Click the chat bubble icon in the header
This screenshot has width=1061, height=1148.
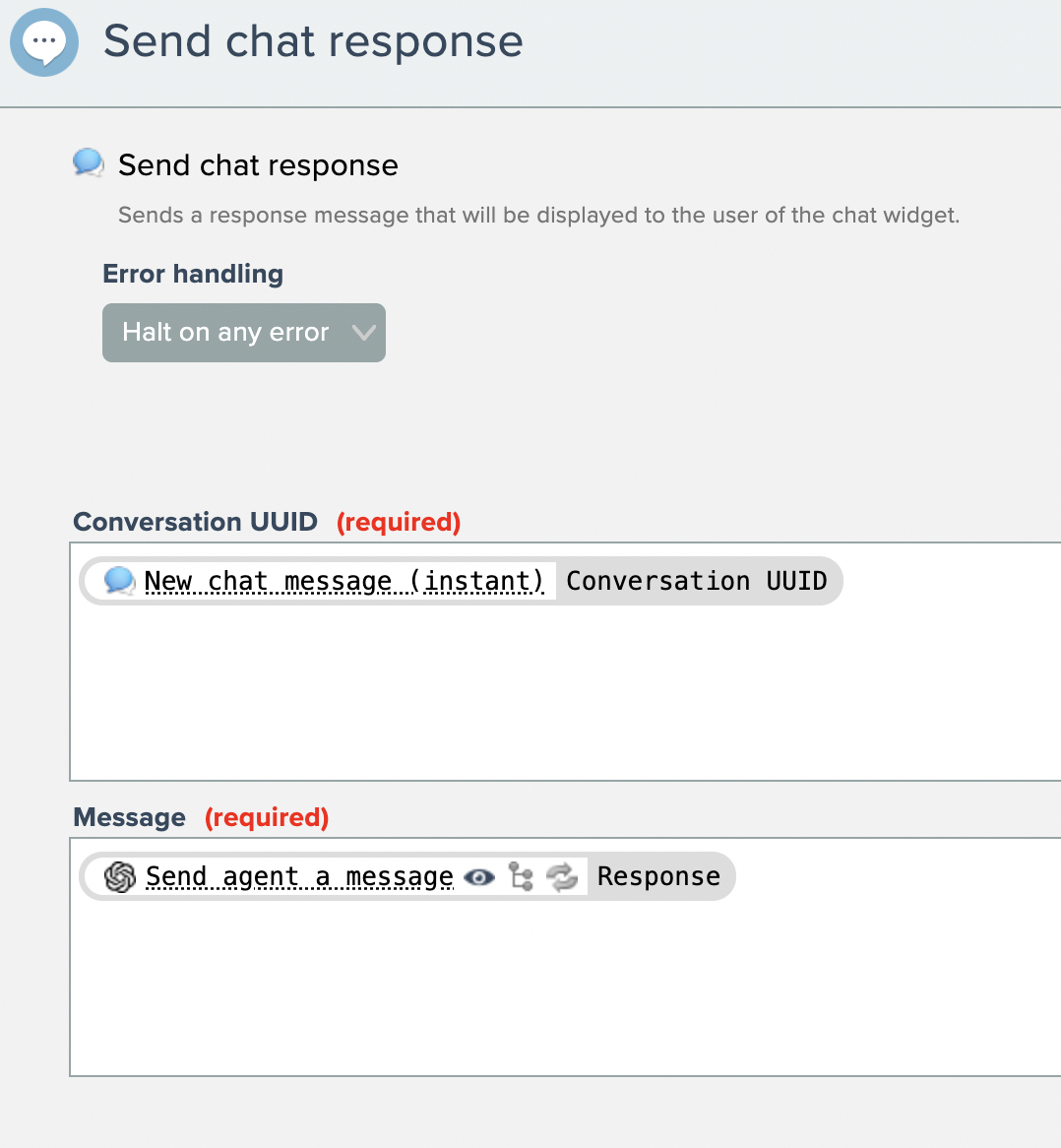click(x=44, y=42)
